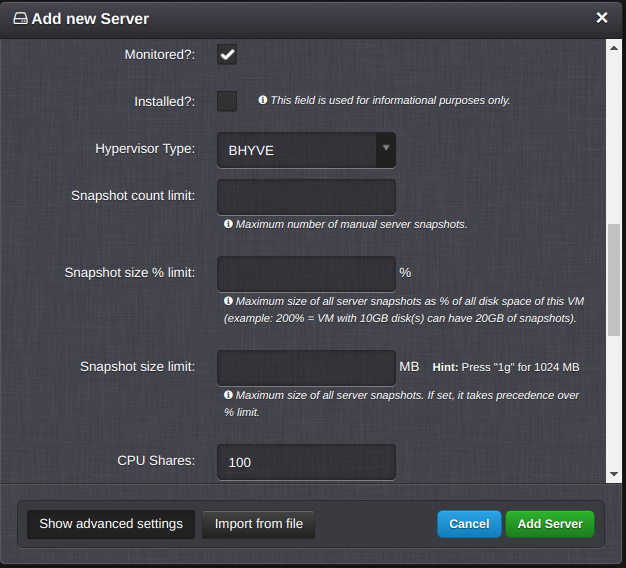Click the MB unit label
The width and height of the screenshot is (626, 568).
409,366
